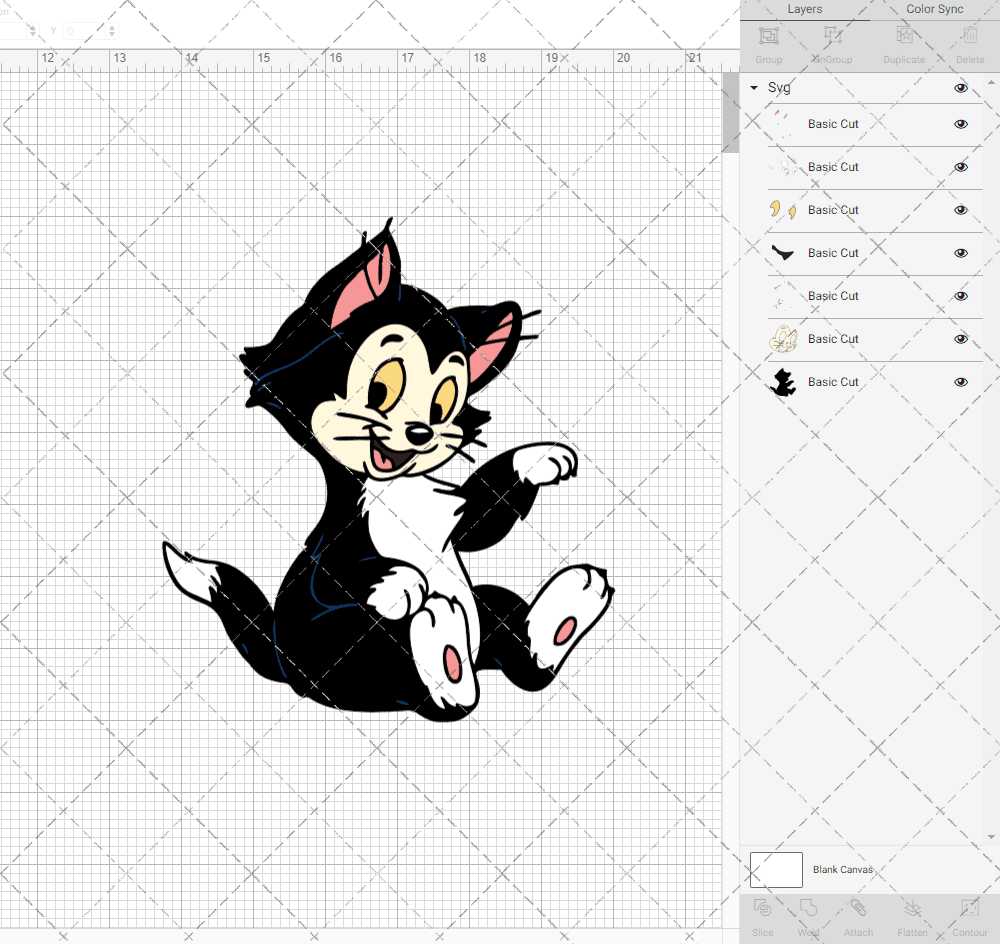
Task: Click the Contour tool icon
Action: [x=969, y=908]
